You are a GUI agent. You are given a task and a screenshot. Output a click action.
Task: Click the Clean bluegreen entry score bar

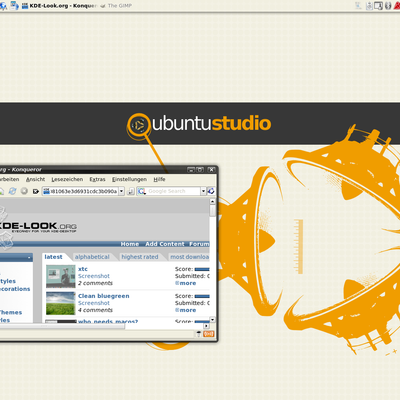pyautogui.click(x=202, y=296)
